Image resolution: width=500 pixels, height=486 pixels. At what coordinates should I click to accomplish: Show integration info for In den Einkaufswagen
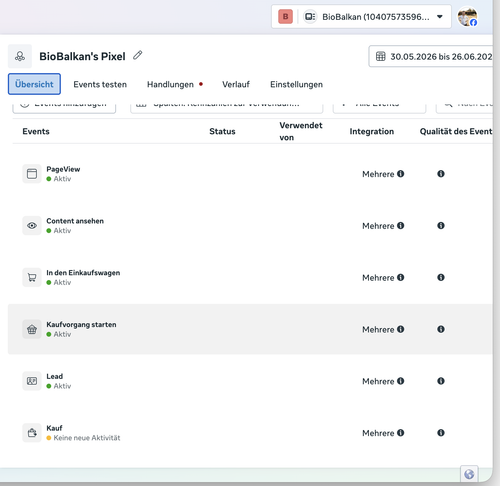[x=401, y=277]
